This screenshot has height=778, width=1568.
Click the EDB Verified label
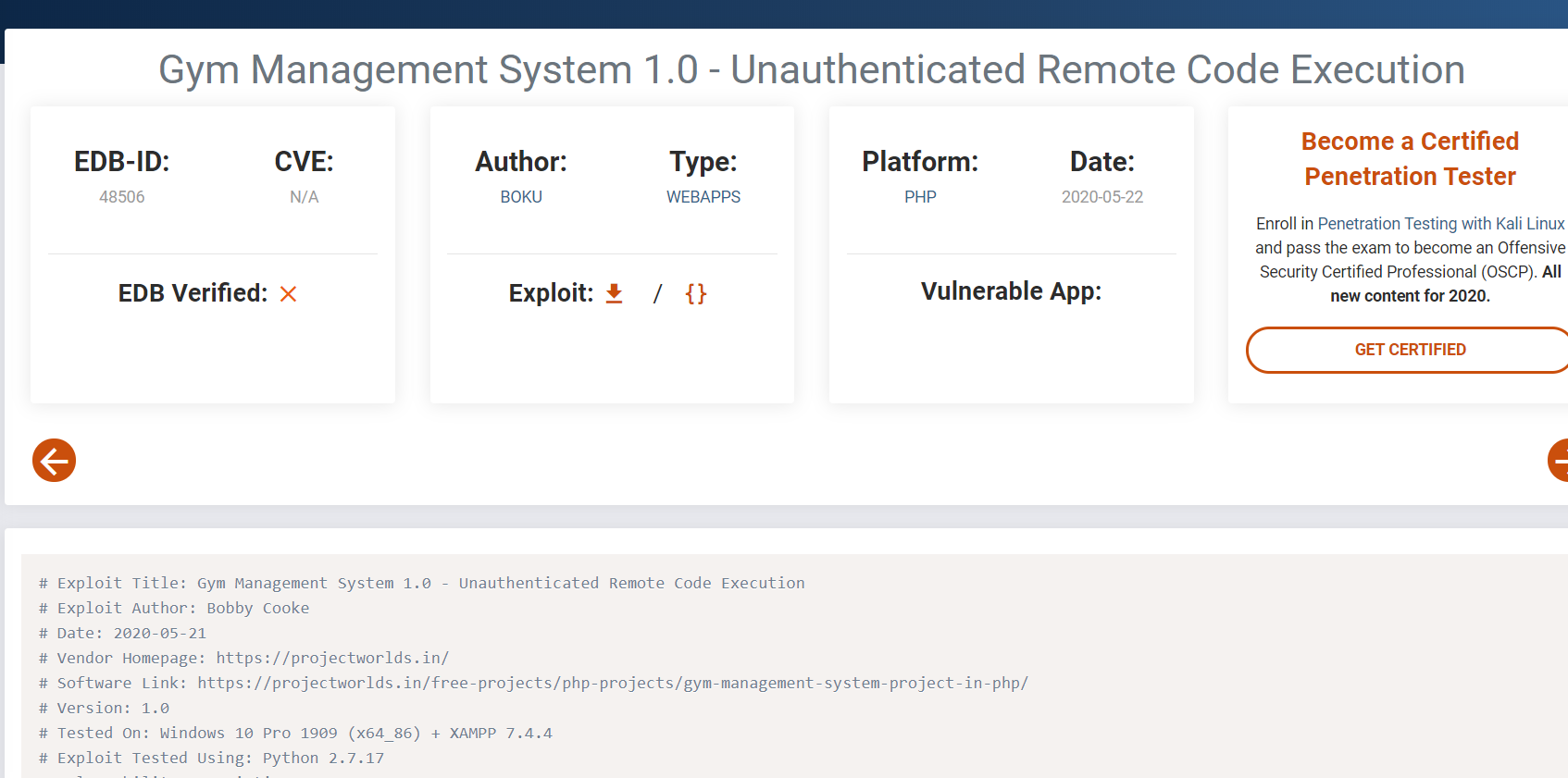[193, 293]
